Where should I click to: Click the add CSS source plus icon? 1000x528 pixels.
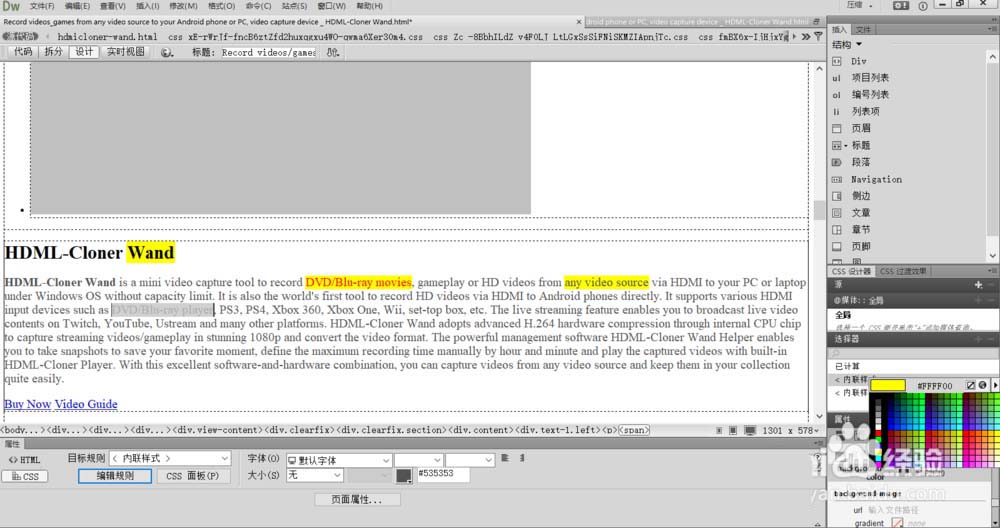(x=978, y=284)
